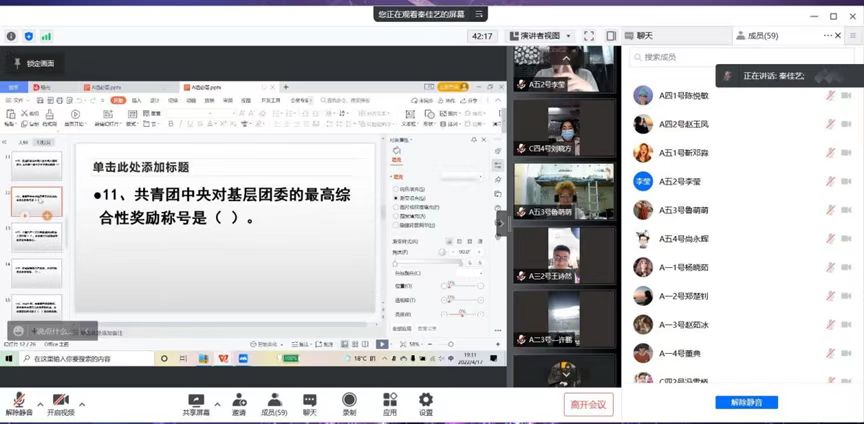The width and height of the screenshot is (864, 424).
Task: Toggle microphone for A五1号靳郑淼
Action: 830,153
